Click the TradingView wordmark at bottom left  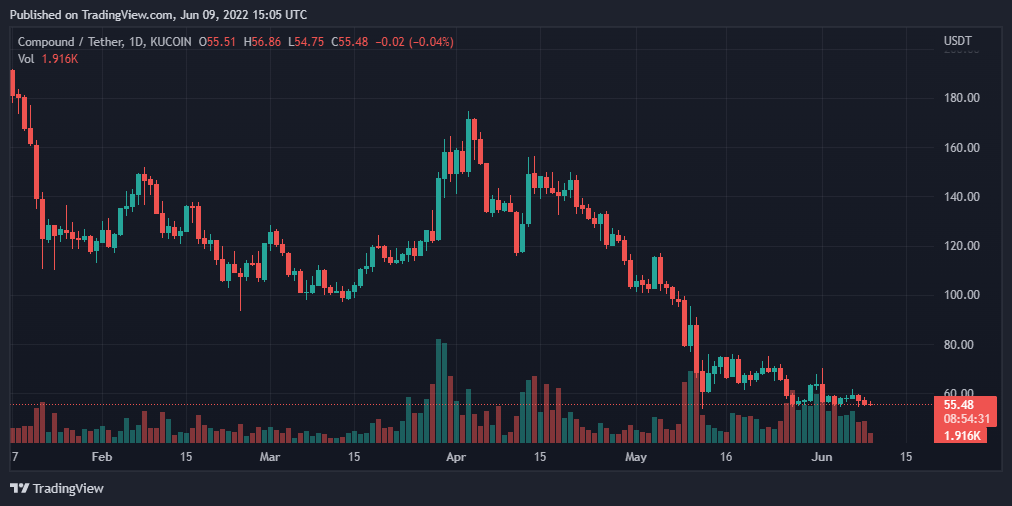pos(68,489)
